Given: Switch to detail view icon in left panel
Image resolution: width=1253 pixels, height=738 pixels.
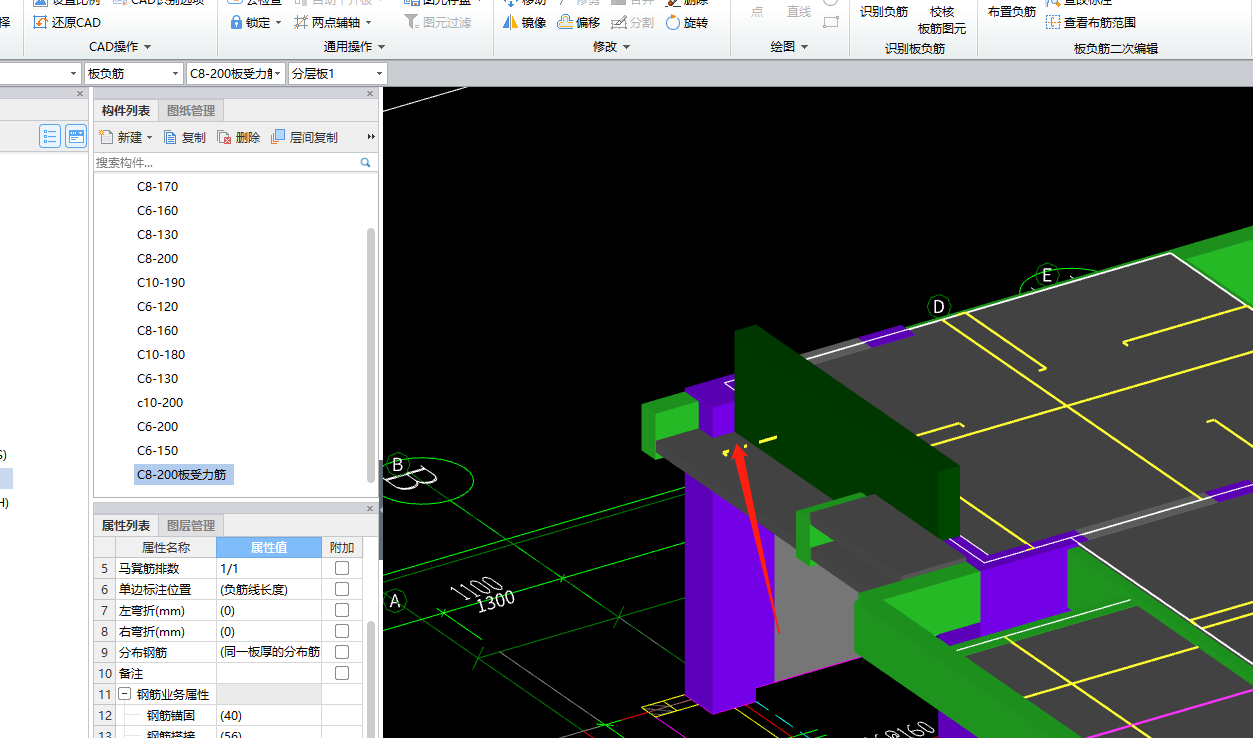Looking at the screenshot, I should pyautogui.click(x=76, y=136).
